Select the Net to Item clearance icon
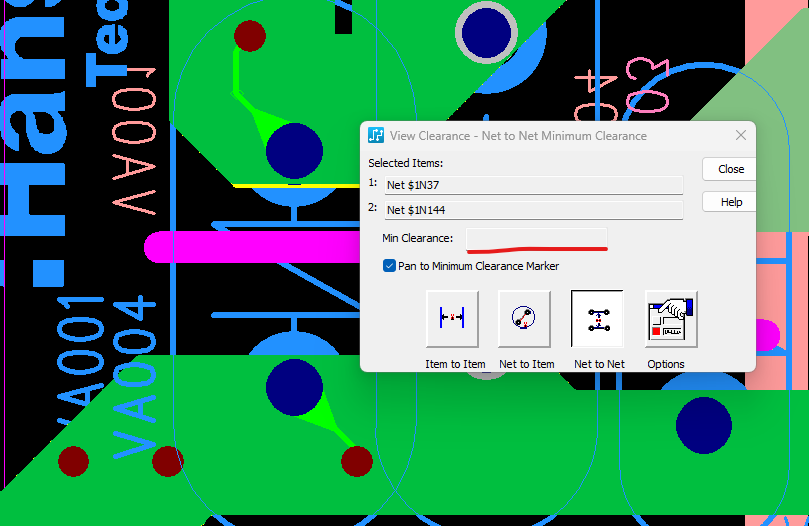809x526 pixels. 524,318
